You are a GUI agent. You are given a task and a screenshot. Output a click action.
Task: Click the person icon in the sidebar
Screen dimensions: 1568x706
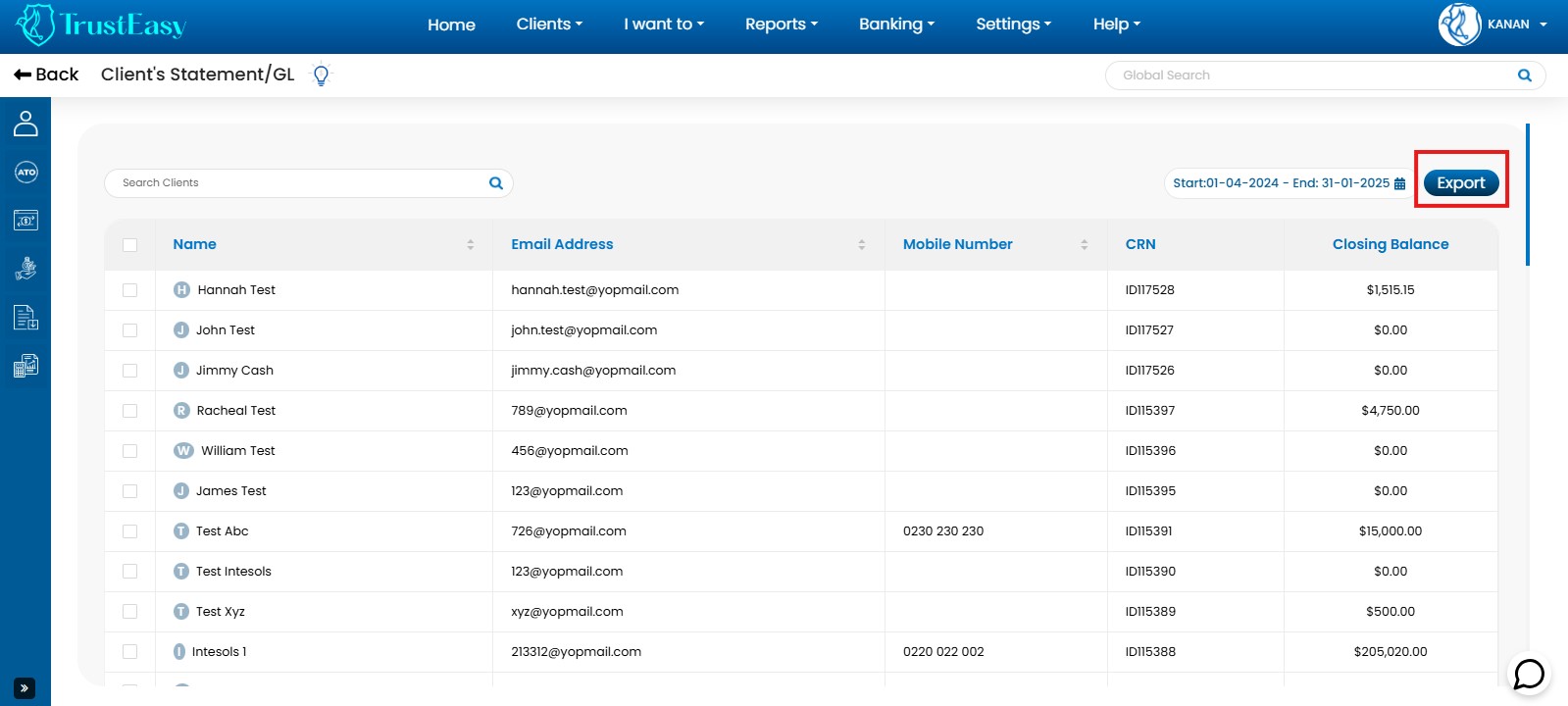pos(25,124)
